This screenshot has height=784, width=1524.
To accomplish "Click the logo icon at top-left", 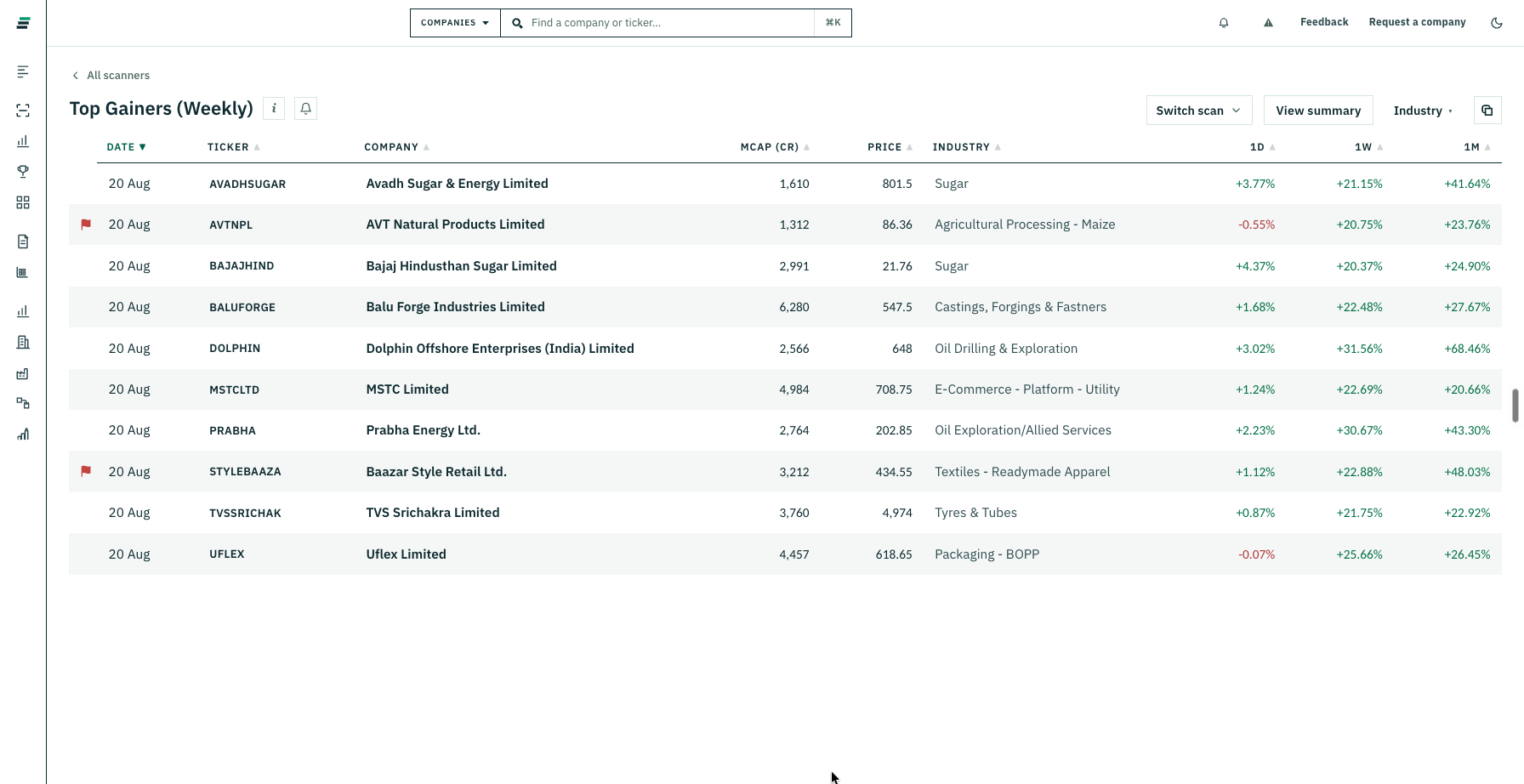I will (x=24, y=23).
